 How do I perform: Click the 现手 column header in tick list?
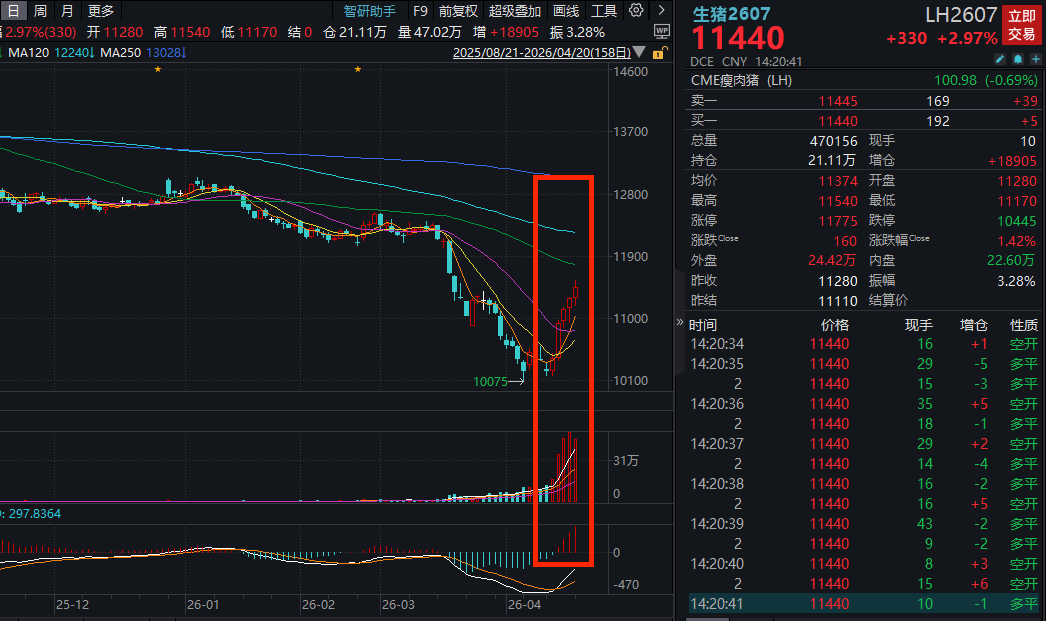(x=918, y=326)
